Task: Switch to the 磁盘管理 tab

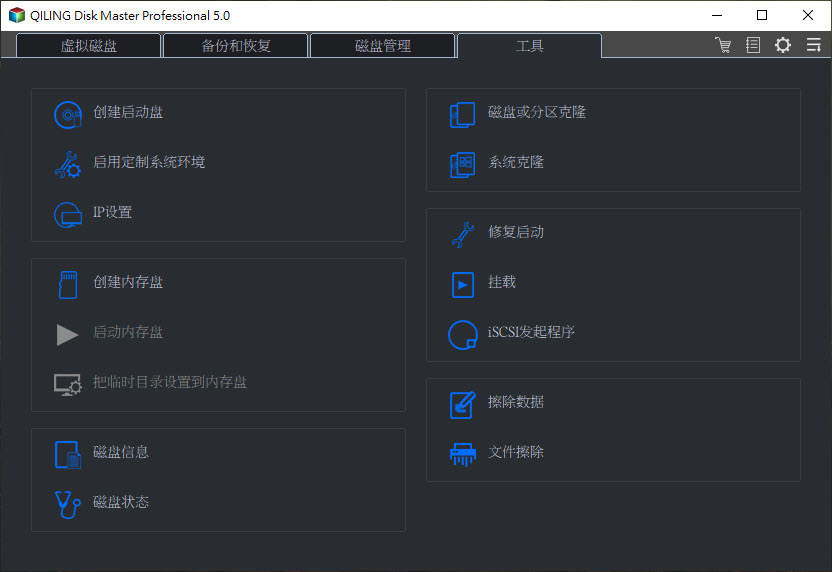Action: coord(383,46)
